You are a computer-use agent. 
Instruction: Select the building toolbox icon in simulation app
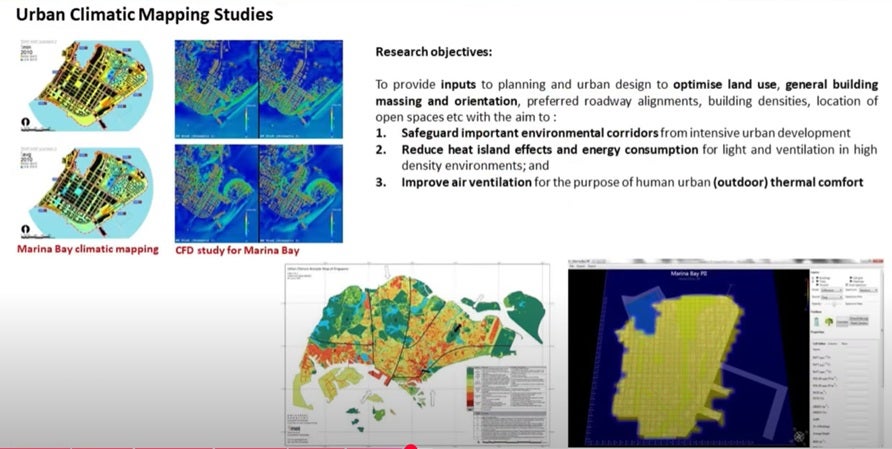[x=817, y=322]
